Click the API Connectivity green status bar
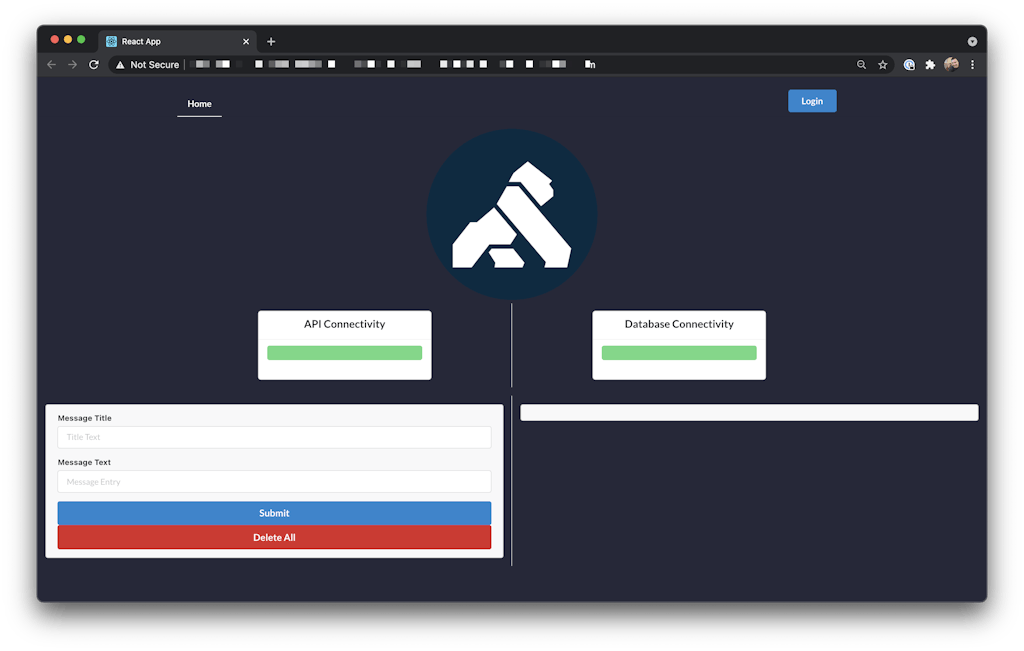Image resolution: width=1024 pixels, height=651 pixels. 345,353
